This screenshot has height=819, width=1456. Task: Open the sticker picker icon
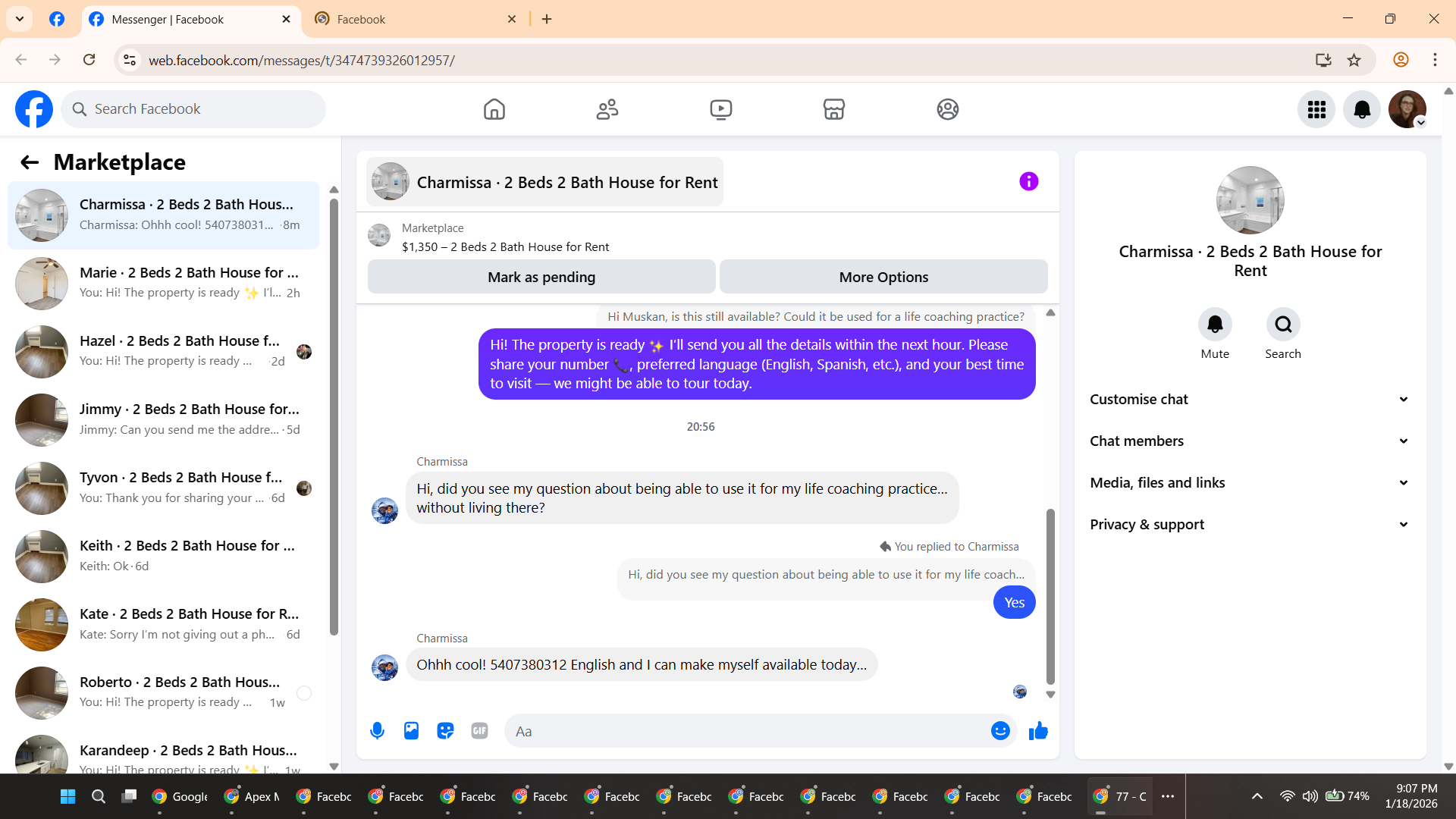click(445, 731)
